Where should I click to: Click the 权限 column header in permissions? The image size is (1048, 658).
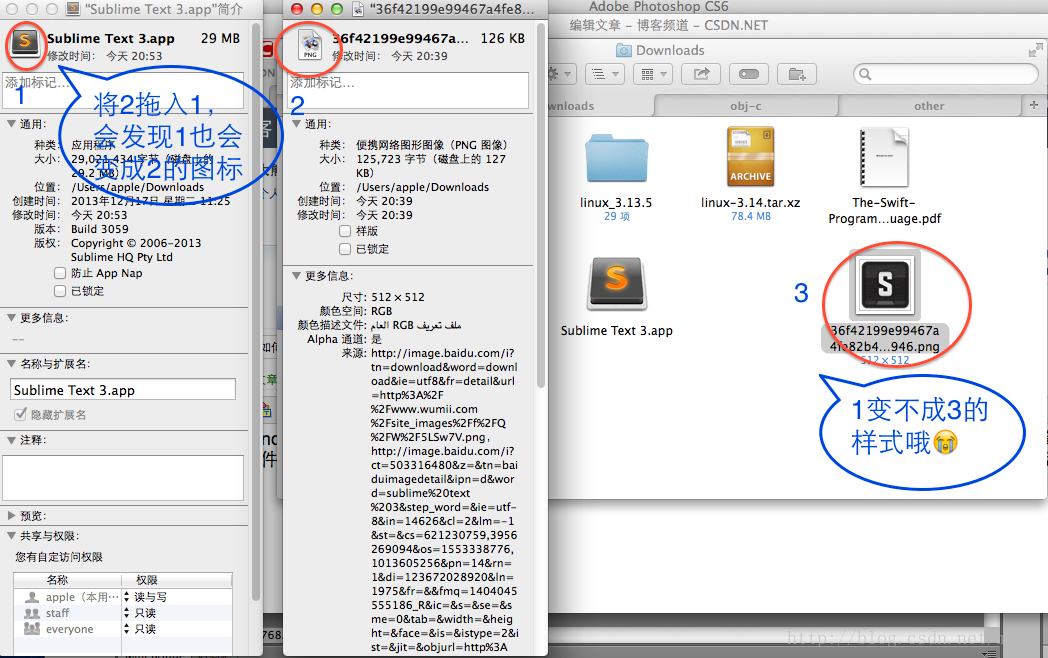coord(177,580)
